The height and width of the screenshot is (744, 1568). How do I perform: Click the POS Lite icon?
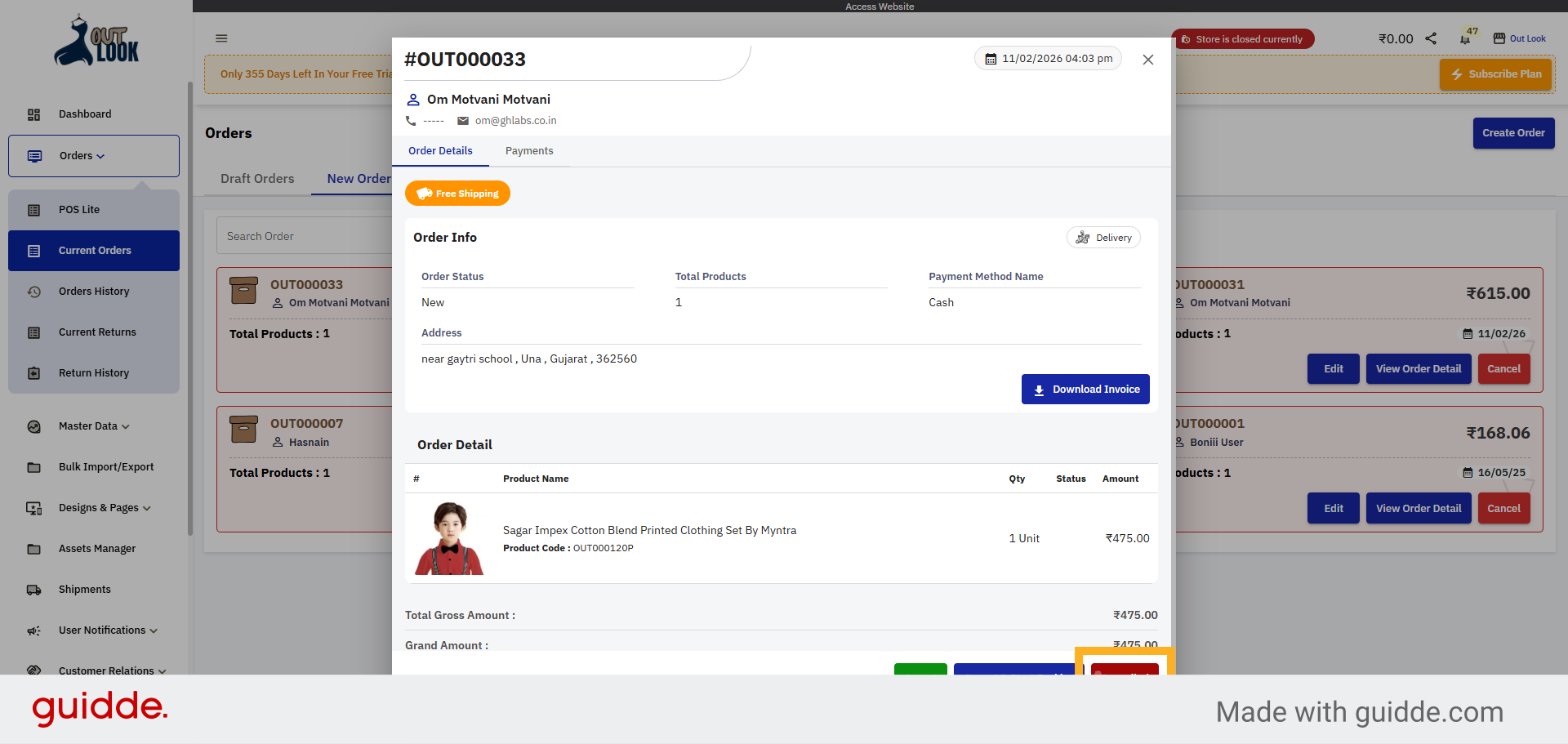[33, 210]
